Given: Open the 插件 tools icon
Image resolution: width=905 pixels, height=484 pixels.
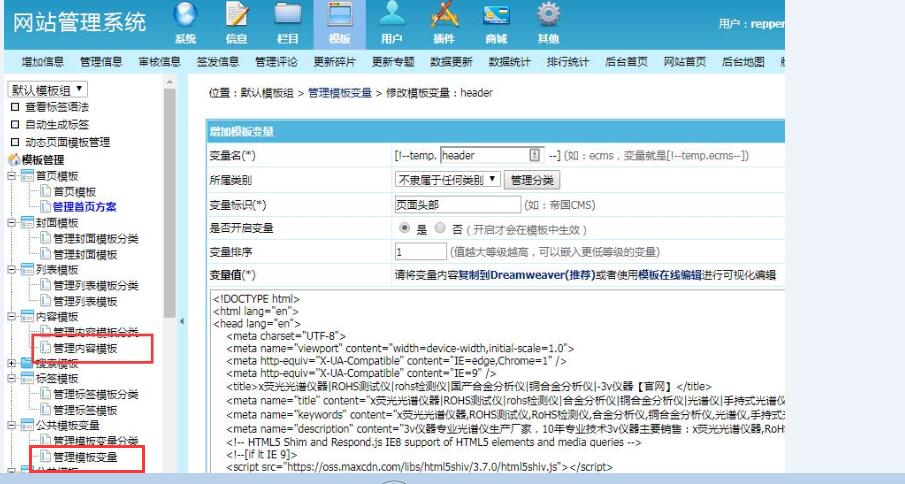Looking at the screenshot, I should click(444, 15).
